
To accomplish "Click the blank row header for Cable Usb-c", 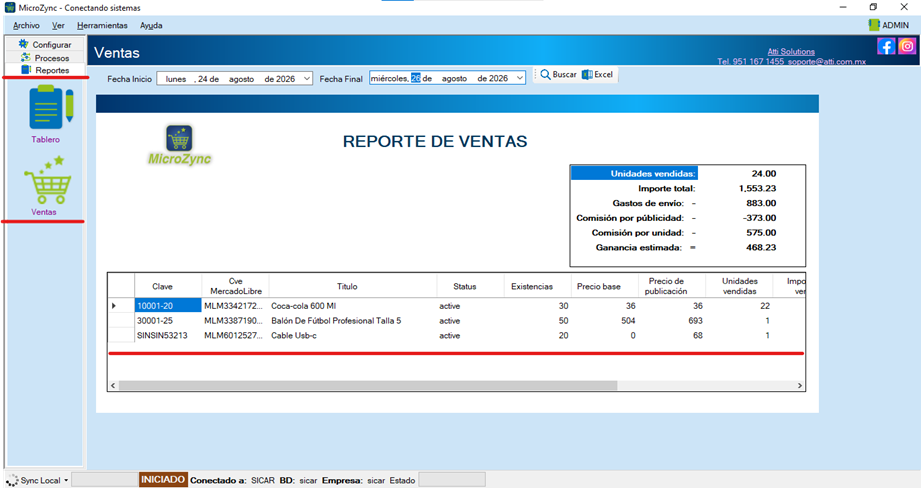I will tap(120, 335).
